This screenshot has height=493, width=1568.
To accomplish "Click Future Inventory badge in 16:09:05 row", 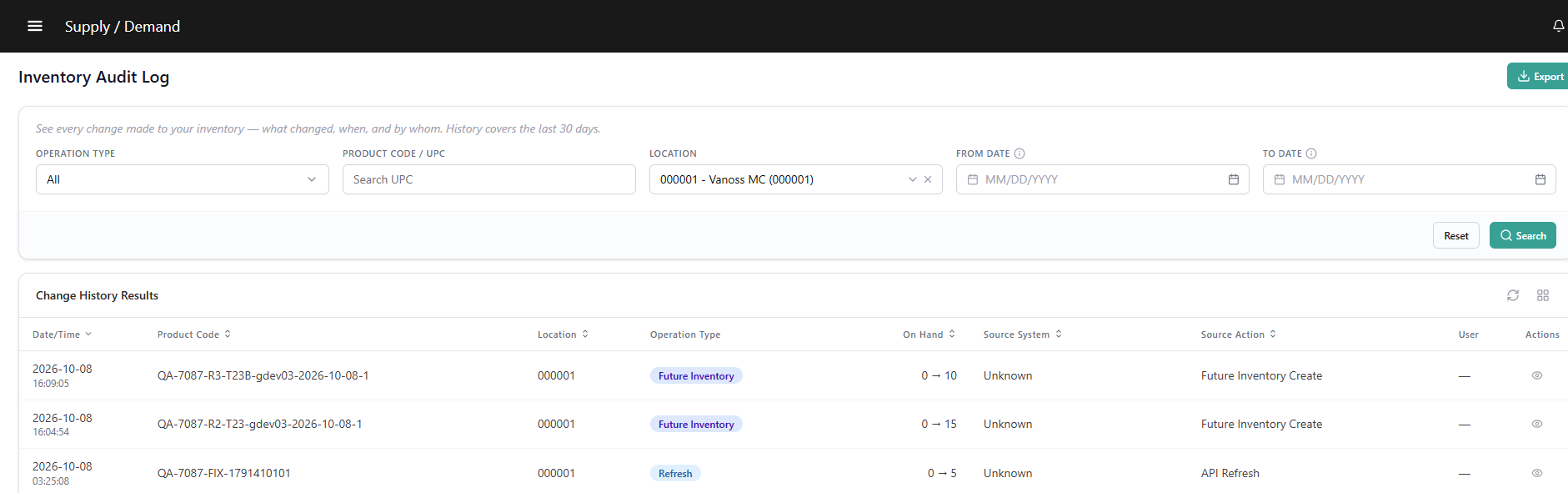I will (696, 375).
